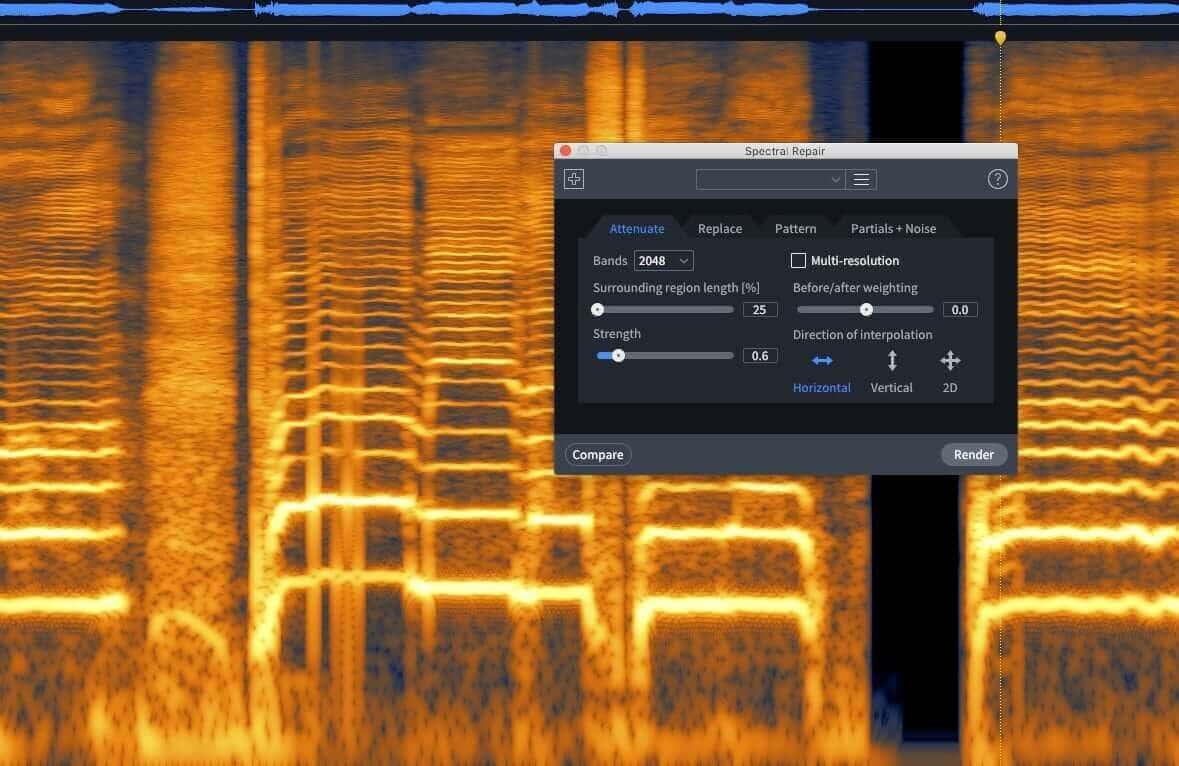Open the preset list menu icon
This screenshot has height=766, width=1179.
[x=862, y=180]
